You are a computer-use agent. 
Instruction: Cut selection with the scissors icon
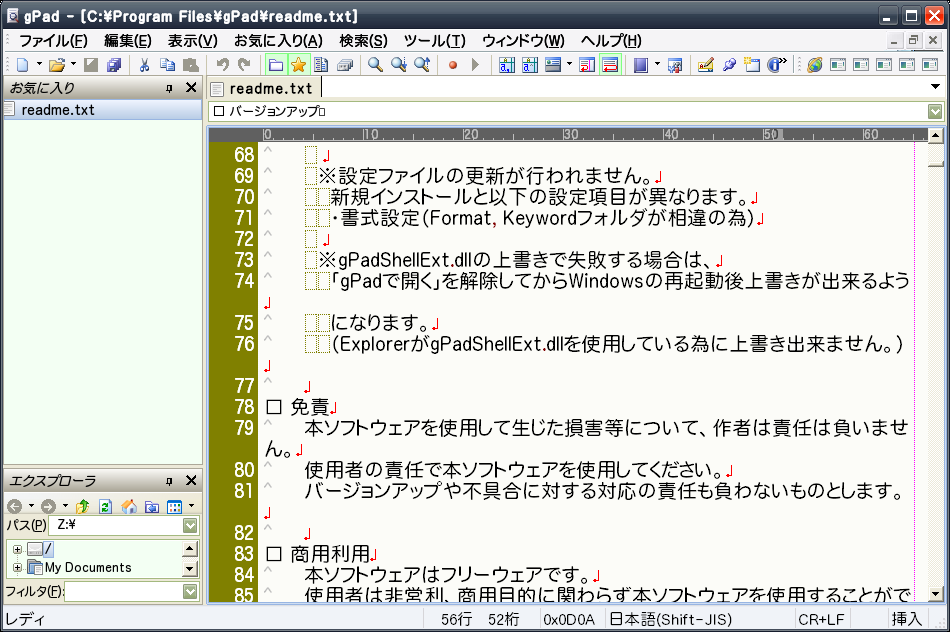[144, 64]
